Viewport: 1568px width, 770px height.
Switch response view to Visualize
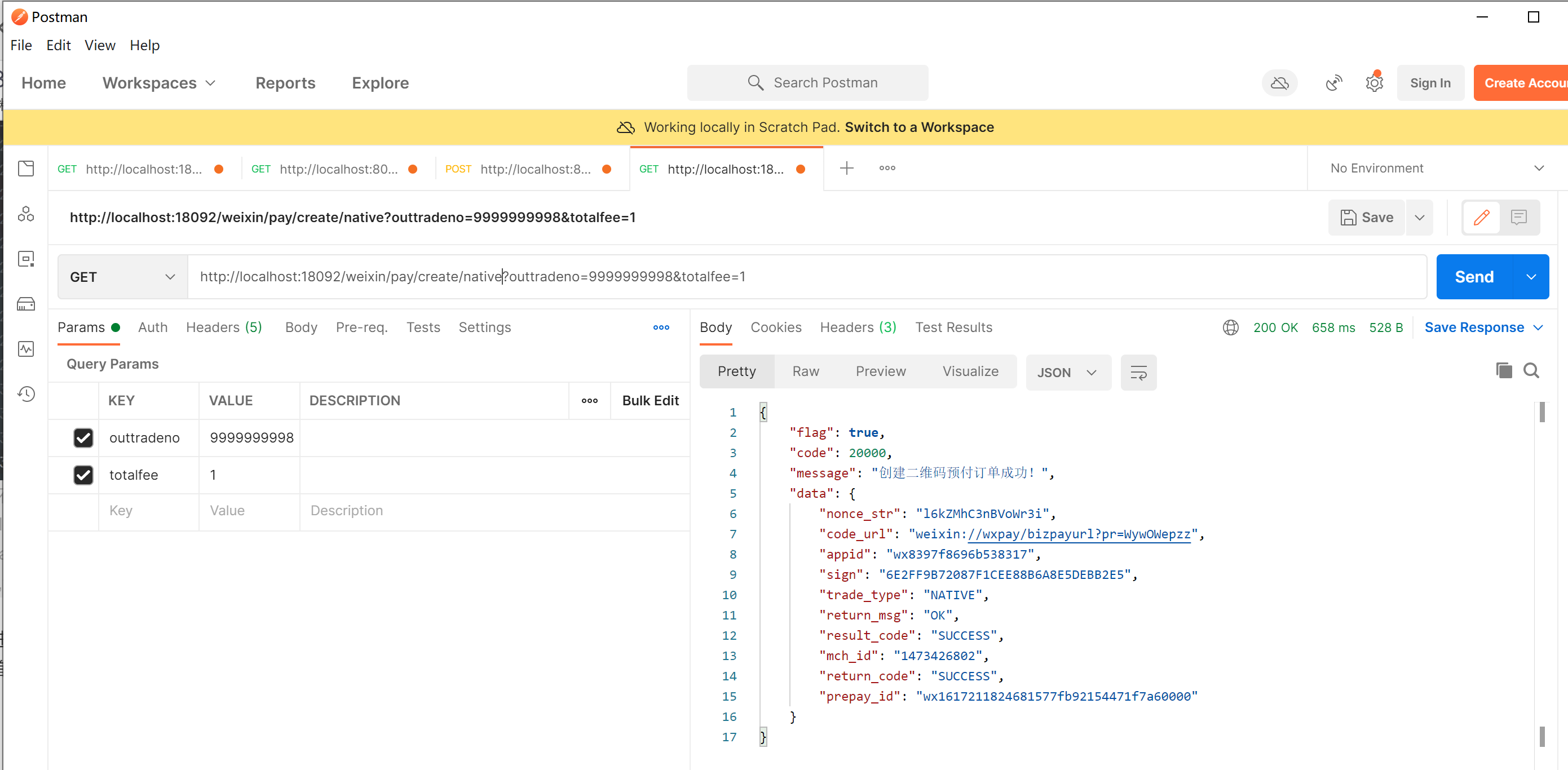click(970, 371)
